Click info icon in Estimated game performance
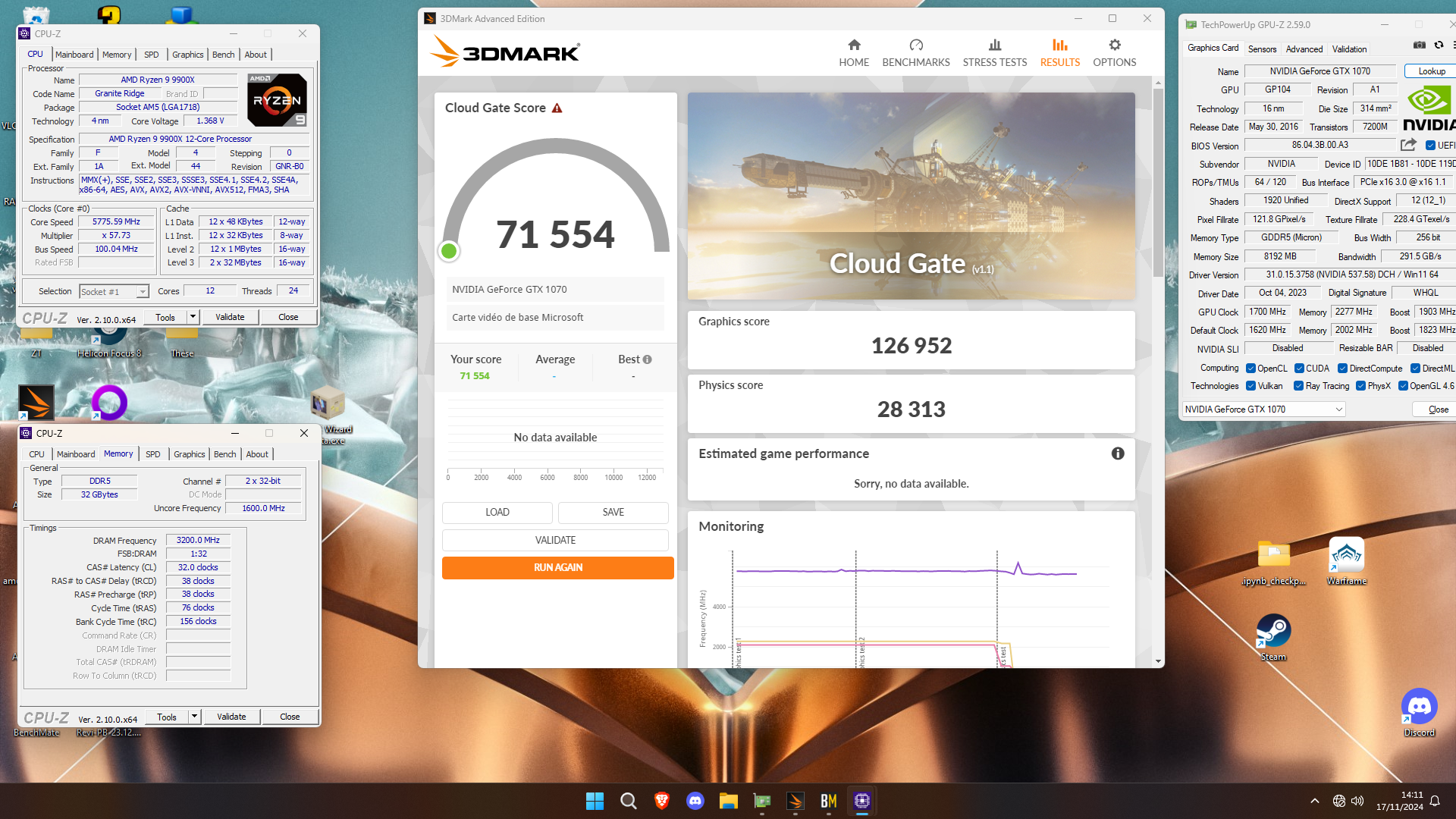Image resolution: width=1456 pixels, height=819 pixels. 1118,453
